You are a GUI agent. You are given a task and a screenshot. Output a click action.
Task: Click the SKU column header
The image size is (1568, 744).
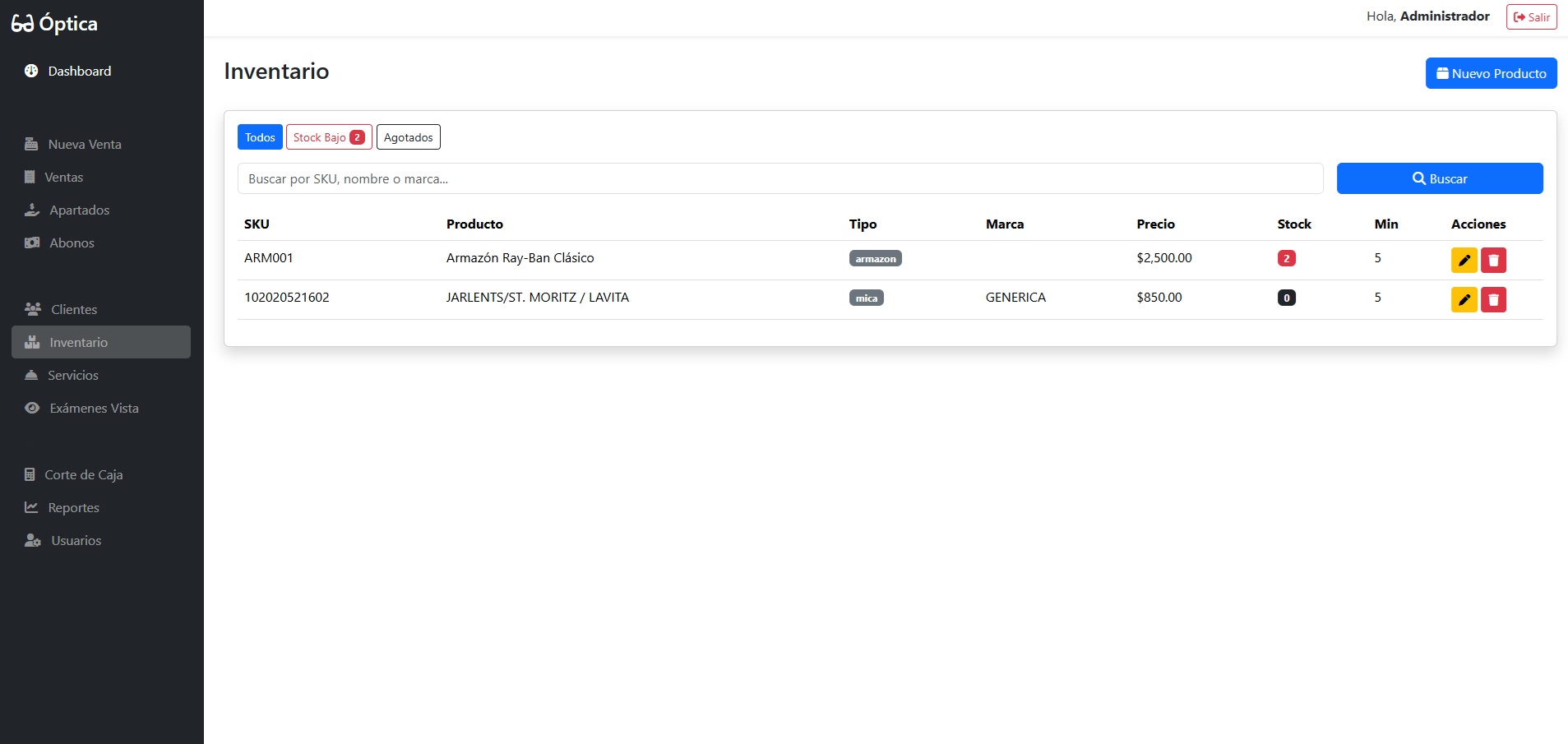click(257, 224)
